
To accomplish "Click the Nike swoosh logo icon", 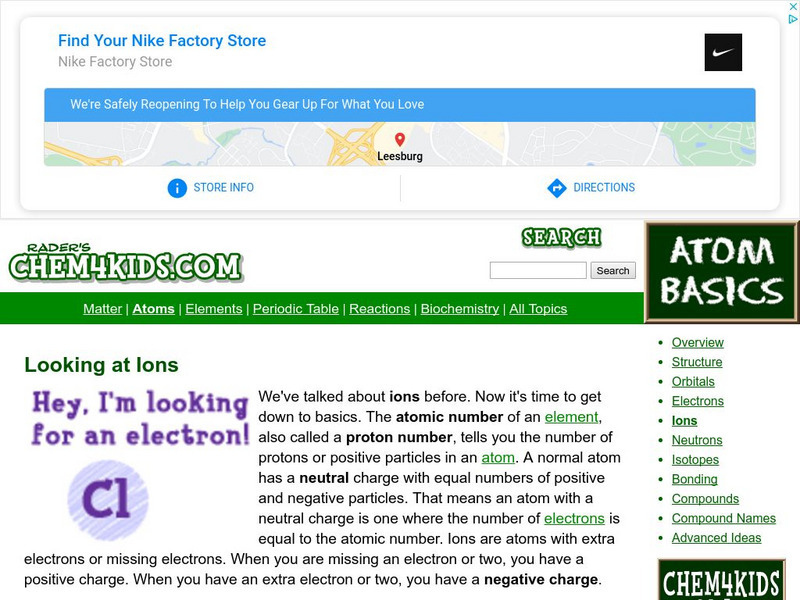I will pyautogui.click(x=723, y=53).
